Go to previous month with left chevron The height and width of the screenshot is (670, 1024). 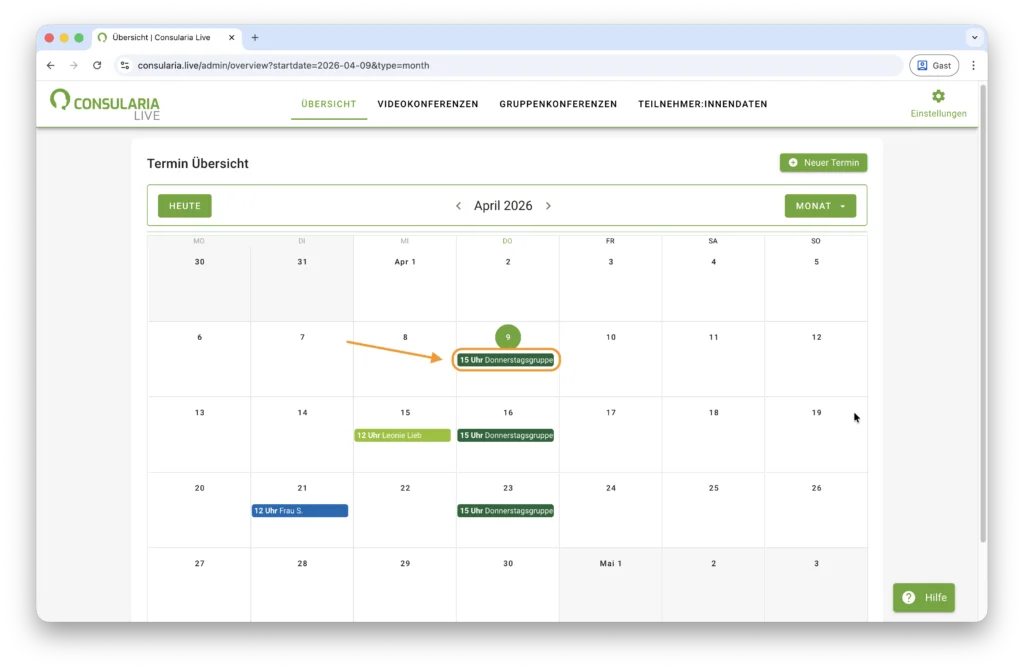point(458,206)
